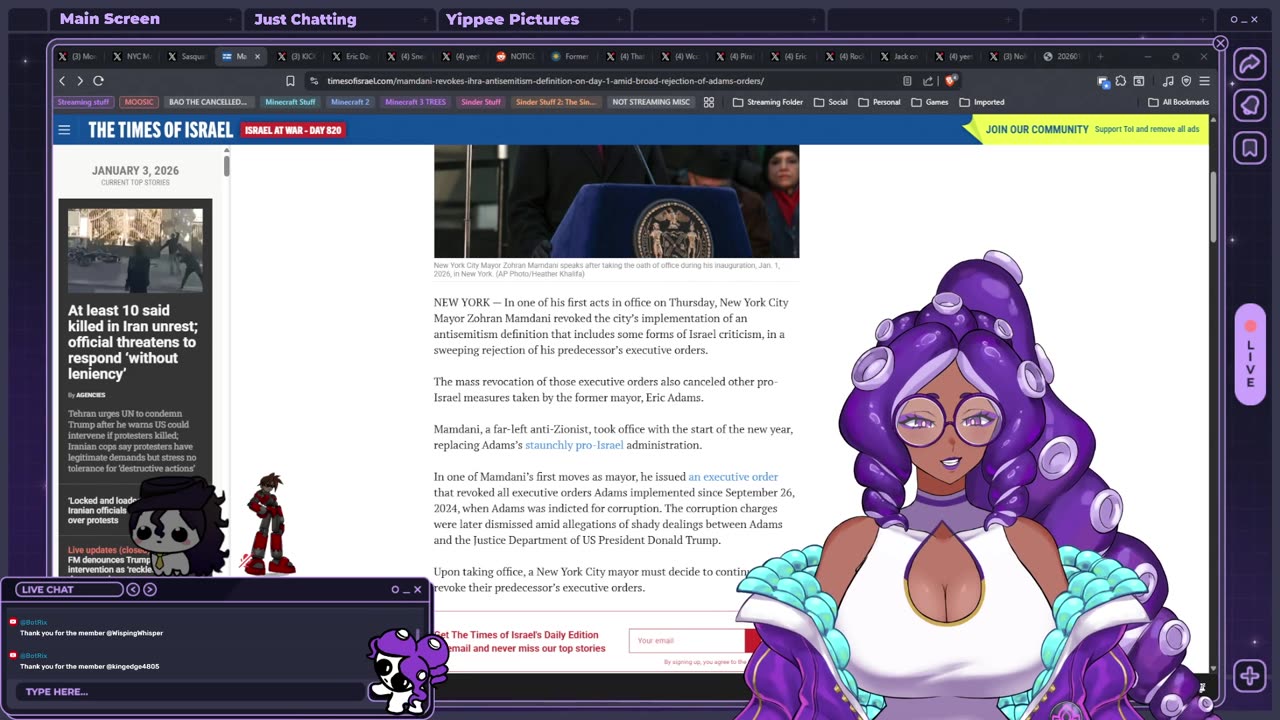This screenshot has width=1280, height=720.
Task: Go back with the browser back arrow
Action: (x=62, y=81)
